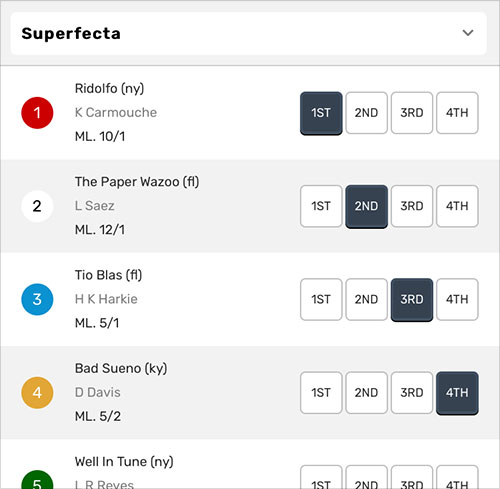Deselect 1ST for Ridolfo
Screen dimensions: 500x489
[x=321, y=113]
